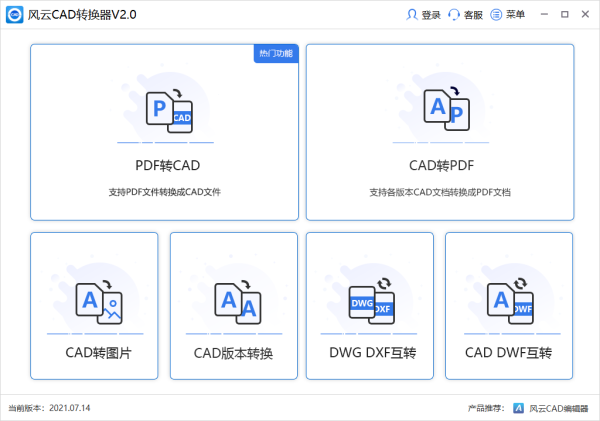
Task: Click the PDF转CAD title text
Action: click(168, 165)
